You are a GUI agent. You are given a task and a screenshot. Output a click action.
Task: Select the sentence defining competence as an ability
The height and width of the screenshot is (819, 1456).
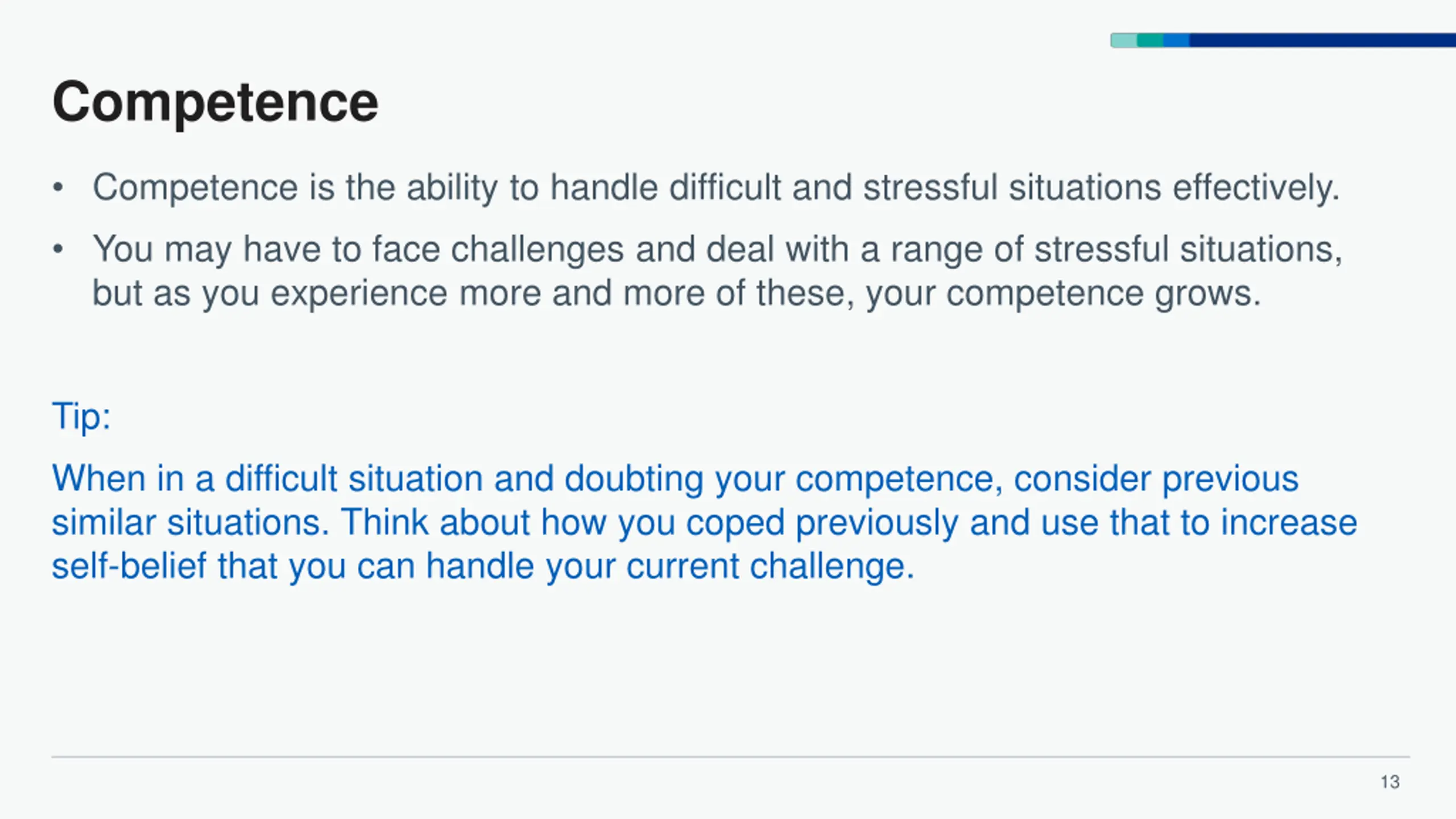(715, 188)
